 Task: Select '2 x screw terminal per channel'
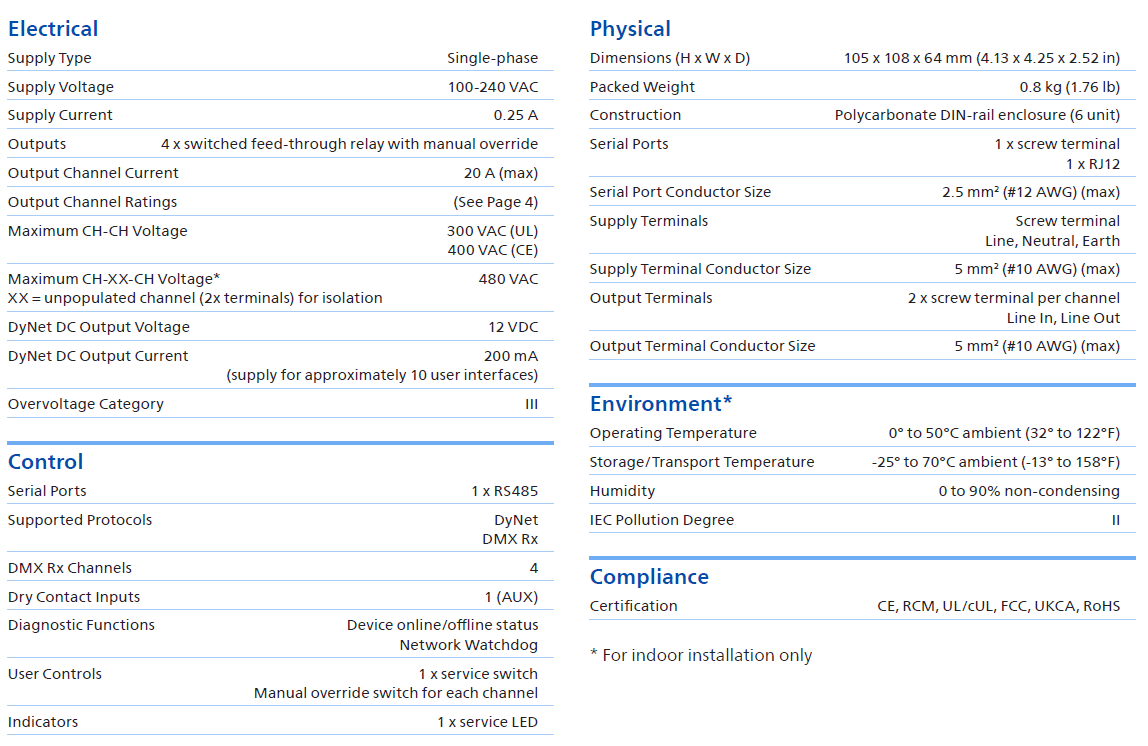(x=1013, y=298)
